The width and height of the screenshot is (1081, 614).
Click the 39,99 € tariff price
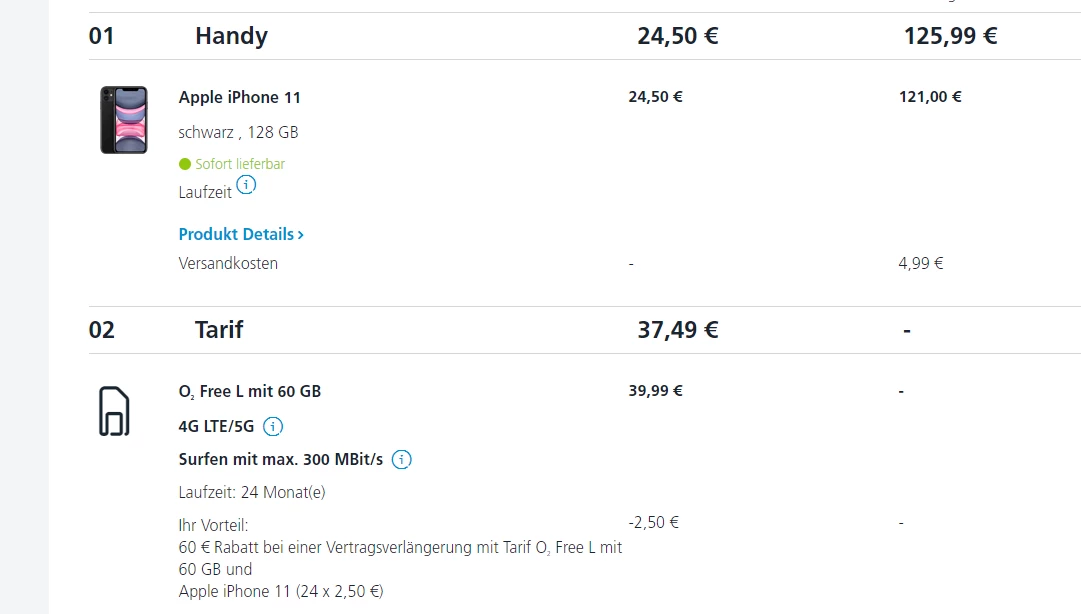point(656,391)
